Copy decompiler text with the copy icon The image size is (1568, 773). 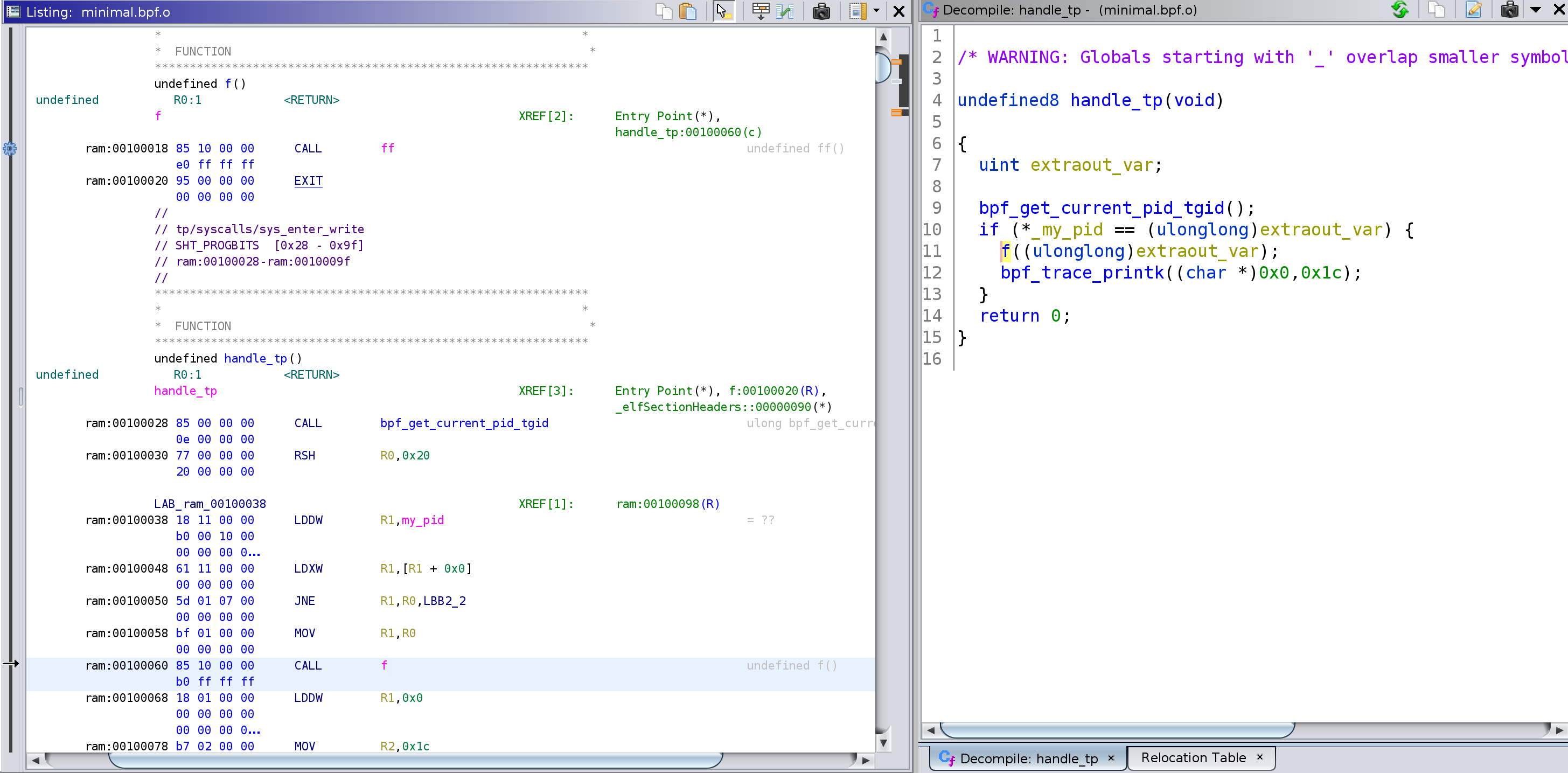(x=1437, y=10)
